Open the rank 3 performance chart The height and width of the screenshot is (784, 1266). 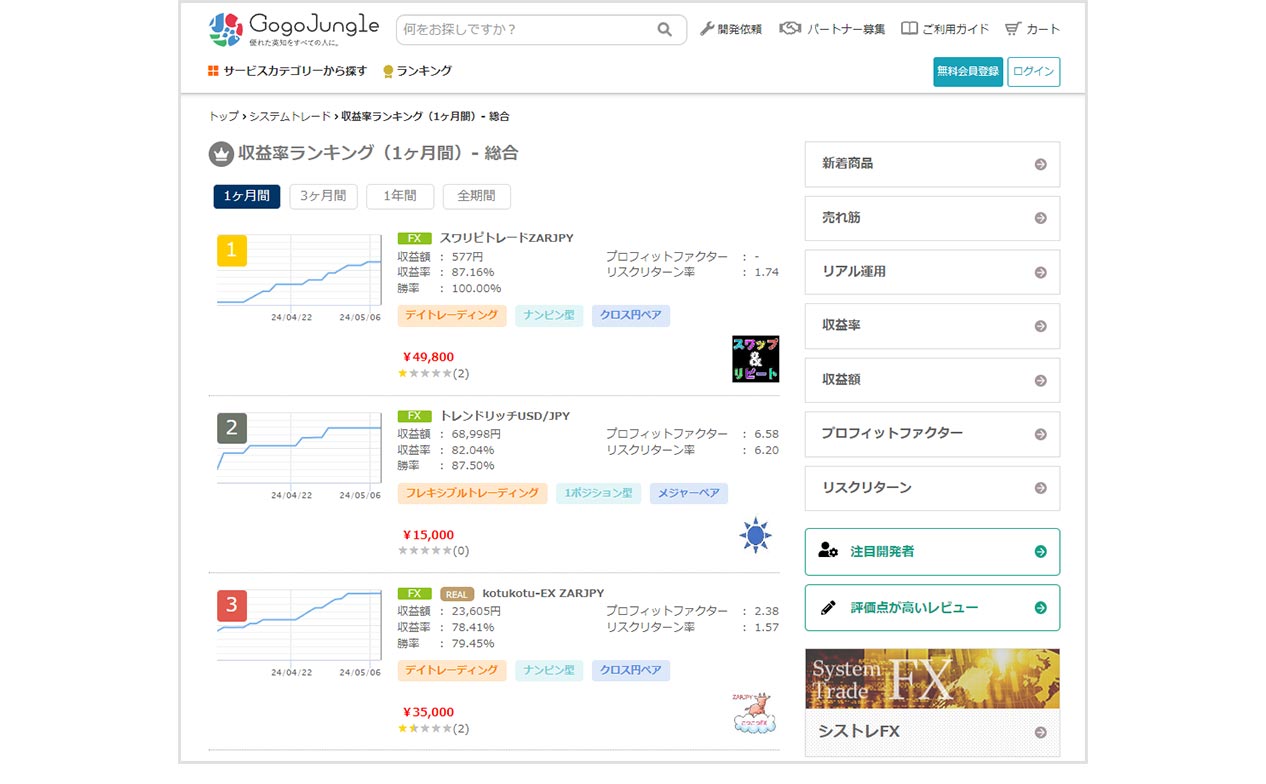(299, 631)
